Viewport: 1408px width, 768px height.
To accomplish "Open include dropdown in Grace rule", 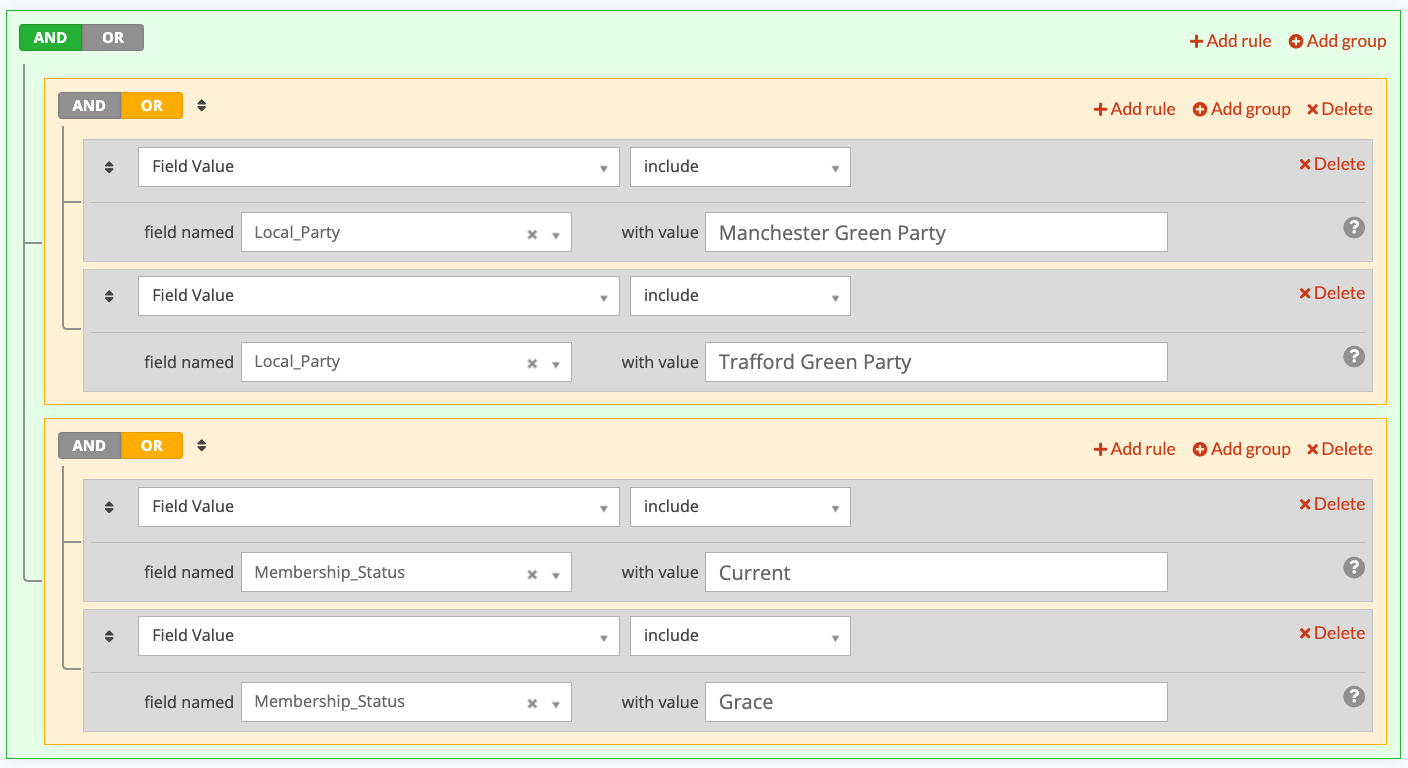I will [740, 636].
